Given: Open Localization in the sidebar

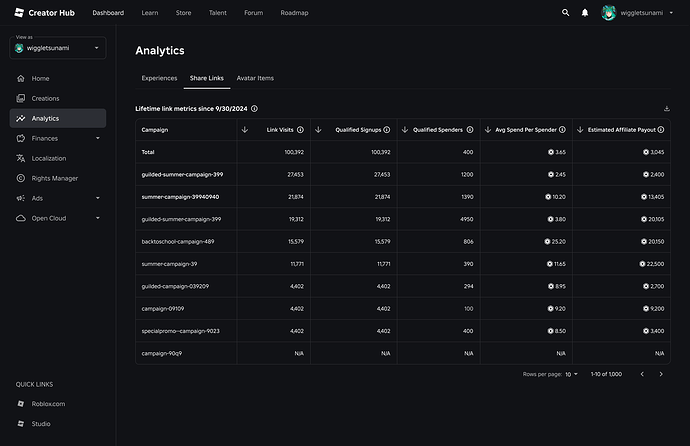Looking at the screenshot, I should click(x=49, y=158).
